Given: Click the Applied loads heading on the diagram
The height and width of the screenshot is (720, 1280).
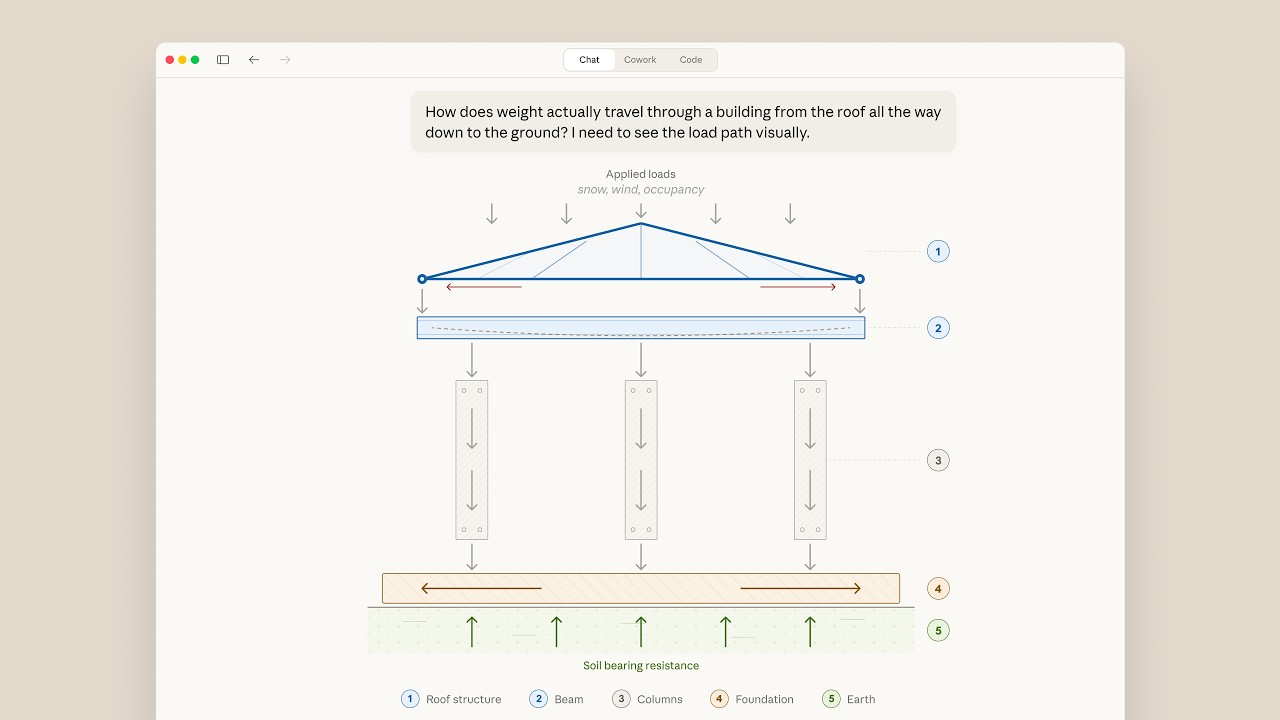Looking at the screenshot, I should 641,174.
